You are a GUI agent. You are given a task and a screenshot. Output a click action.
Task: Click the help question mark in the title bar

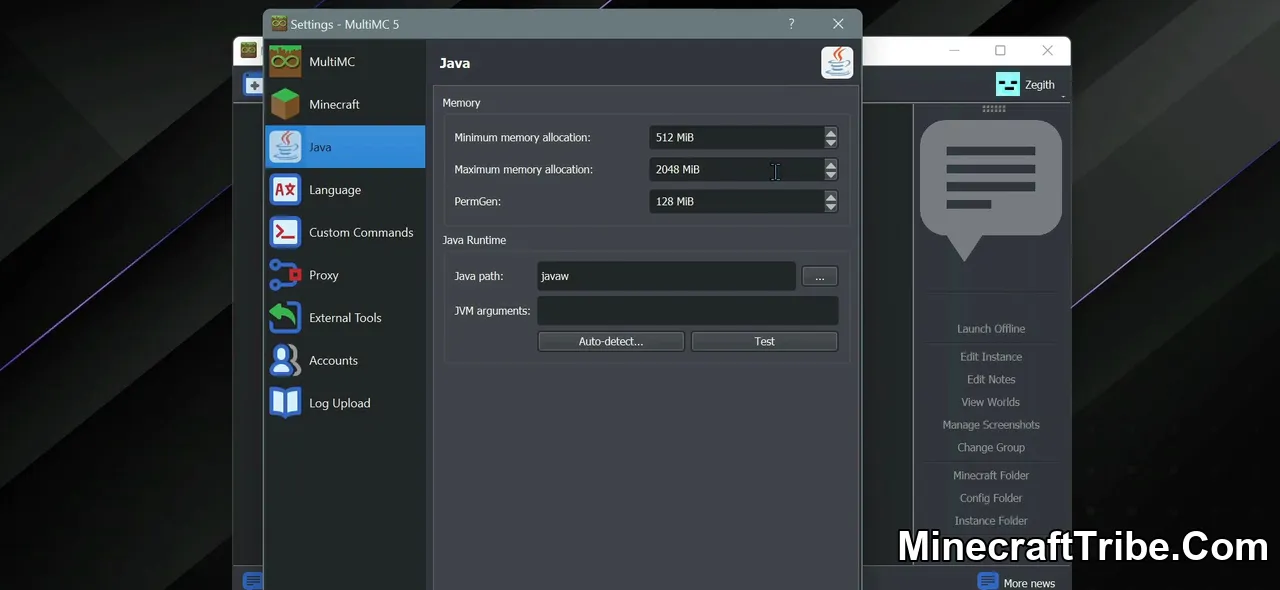(791, 24)
